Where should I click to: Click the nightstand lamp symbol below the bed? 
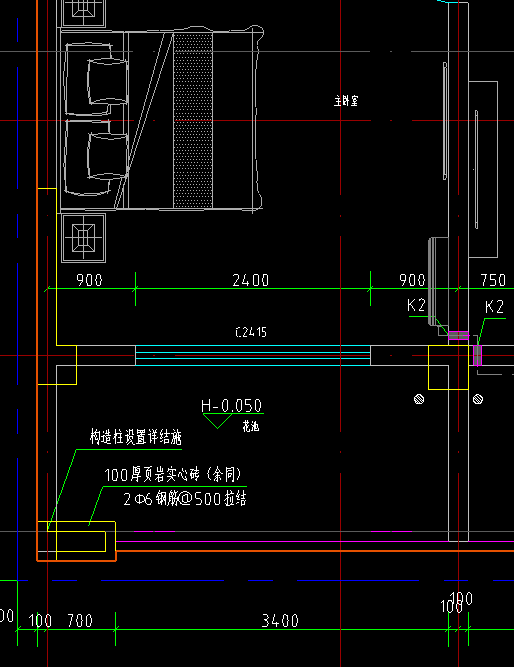(83, 238)
